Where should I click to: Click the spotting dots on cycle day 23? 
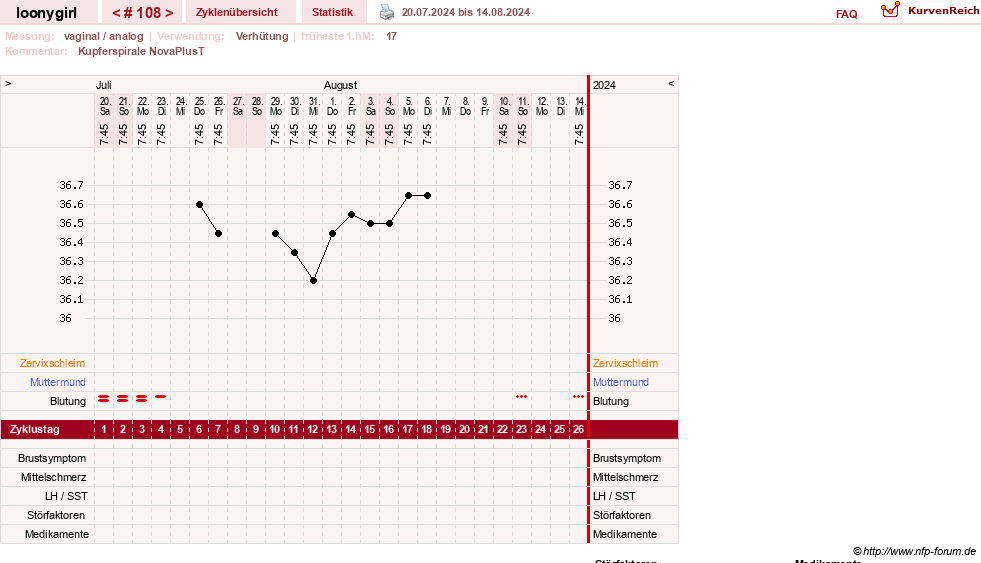[x=521, y=397]
